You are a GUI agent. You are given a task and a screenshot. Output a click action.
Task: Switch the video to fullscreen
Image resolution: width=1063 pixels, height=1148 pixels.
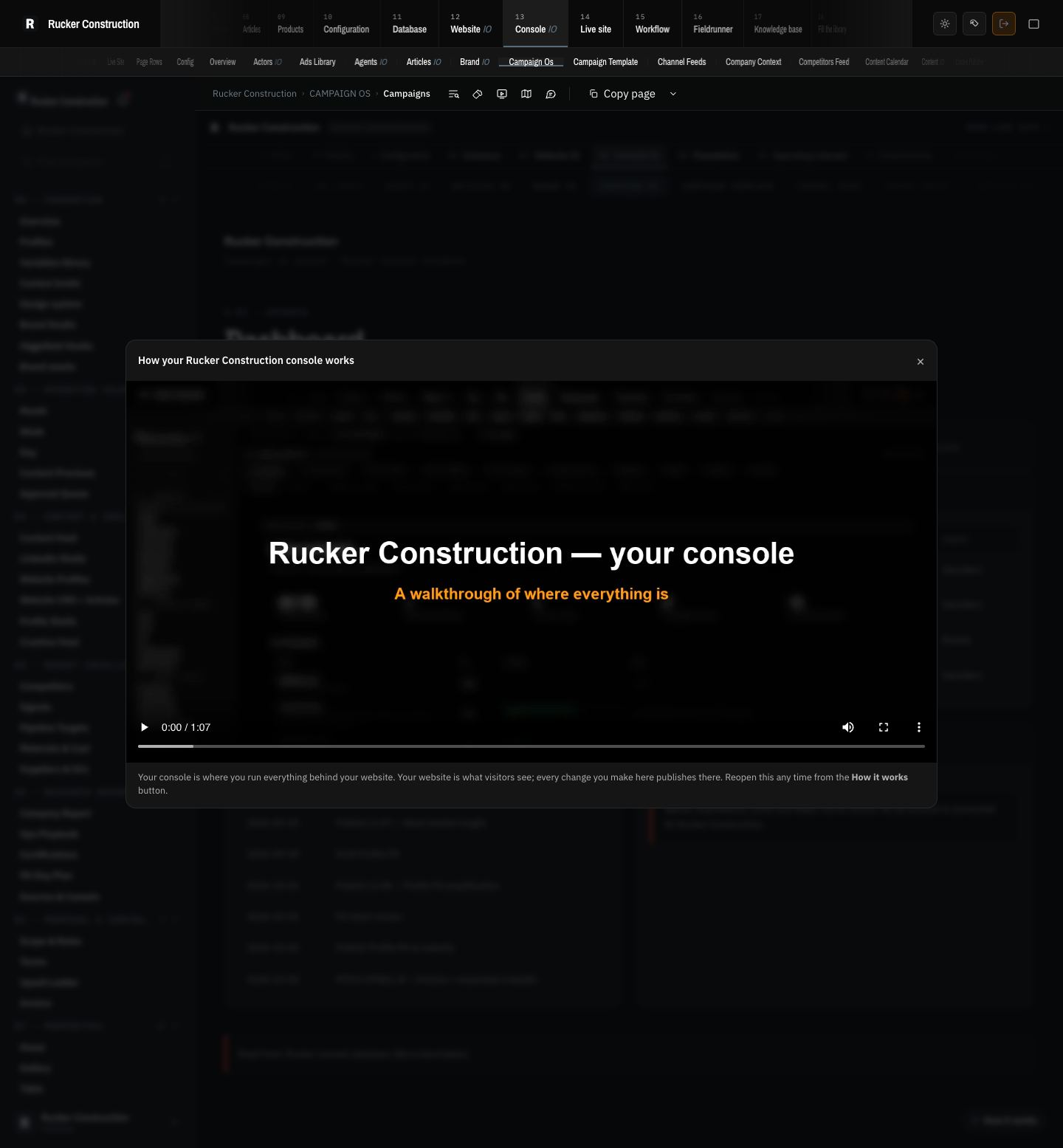(x=884, y=727)
